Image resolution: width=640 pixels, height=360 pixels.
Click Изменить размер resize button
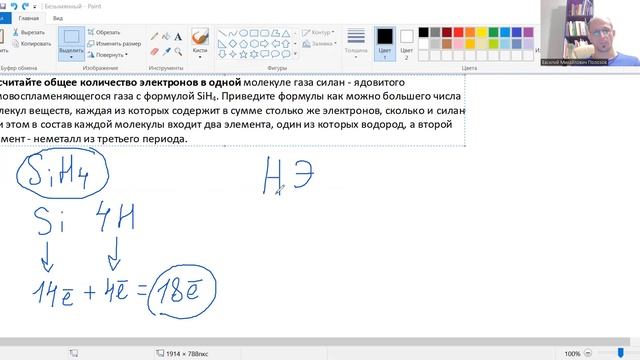coord(114,43)
